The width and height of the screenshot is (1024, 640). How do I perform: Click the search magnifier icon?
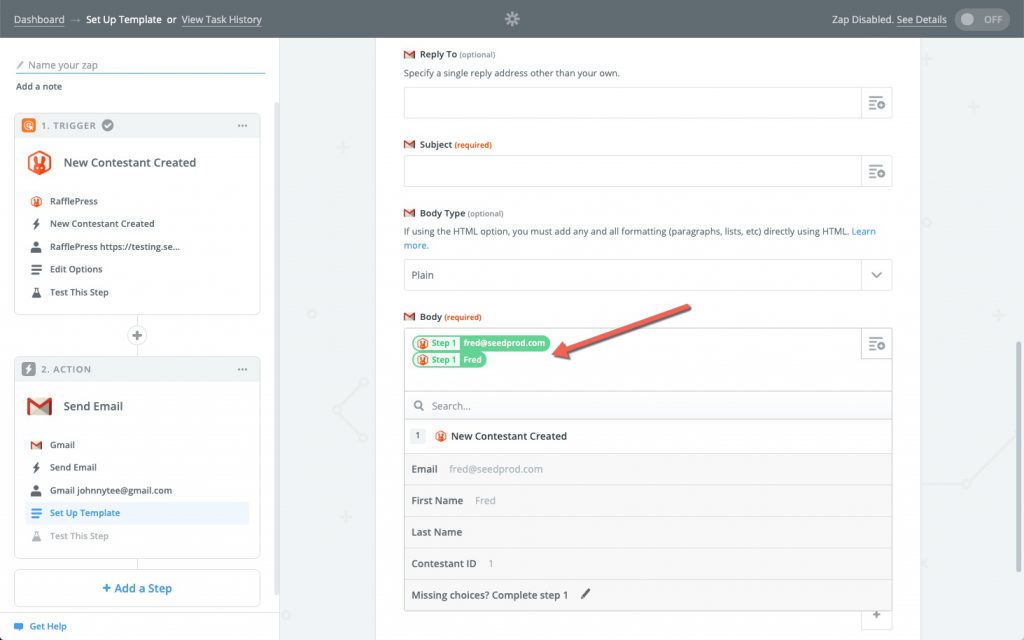coord(419,406)
